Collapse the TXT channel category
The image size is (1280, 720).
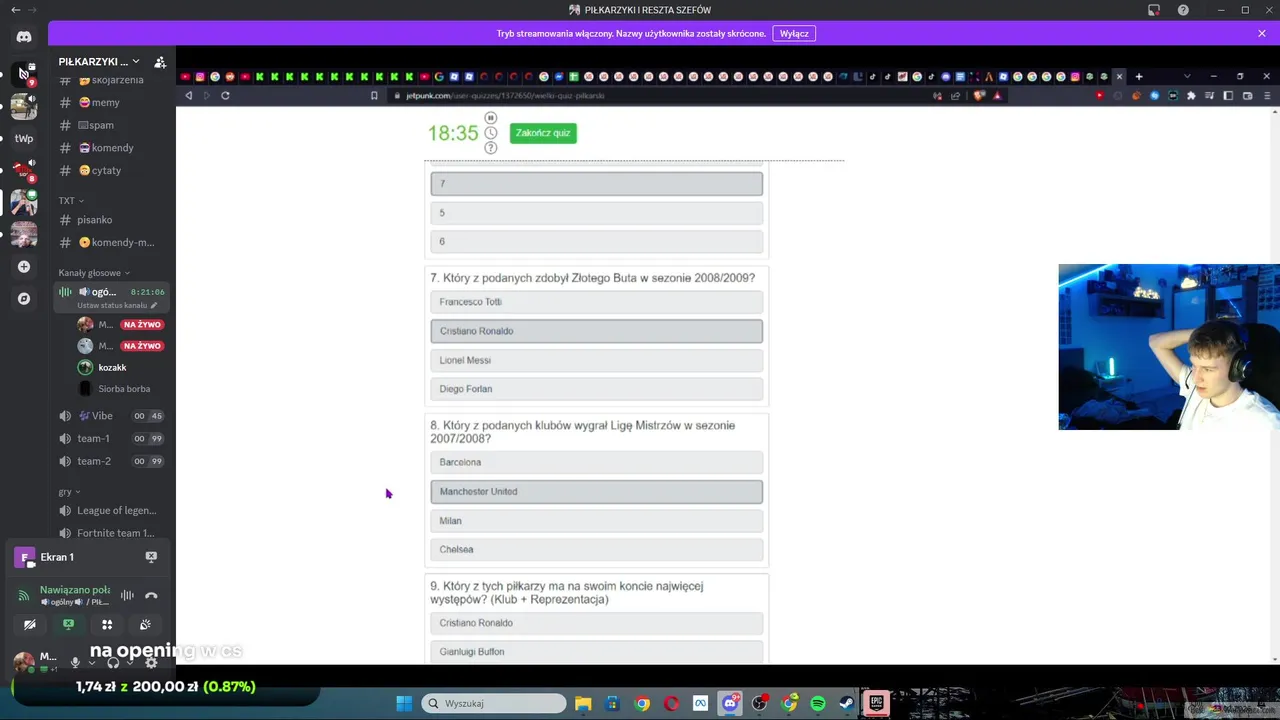tap(71, 200)
